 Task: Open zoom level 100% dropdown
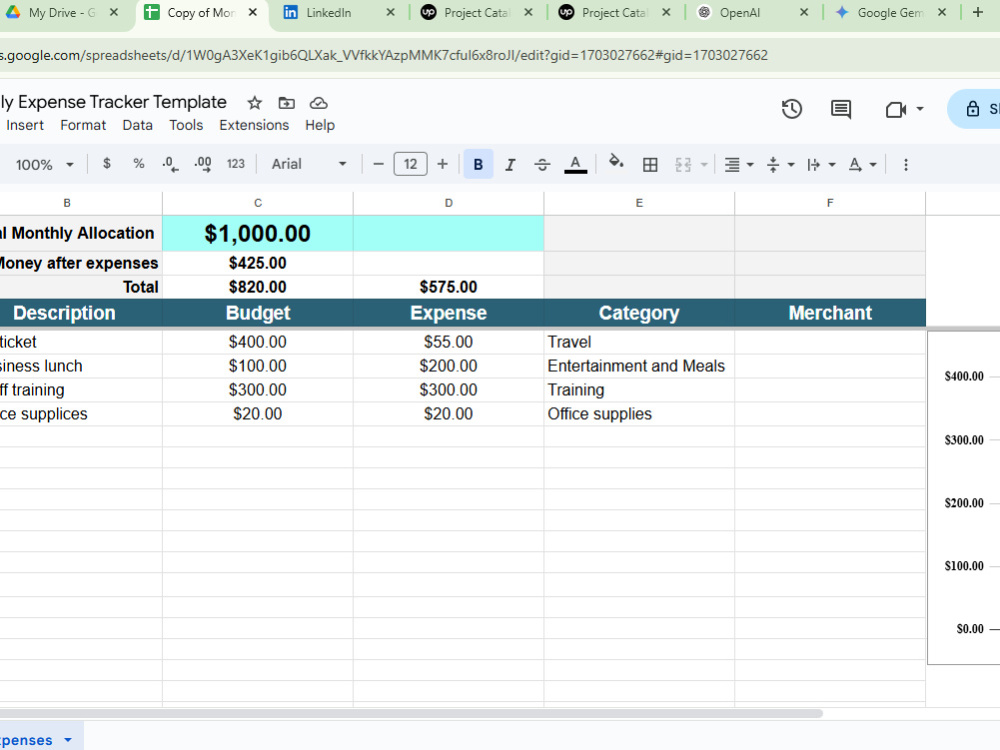coord(44,165)
